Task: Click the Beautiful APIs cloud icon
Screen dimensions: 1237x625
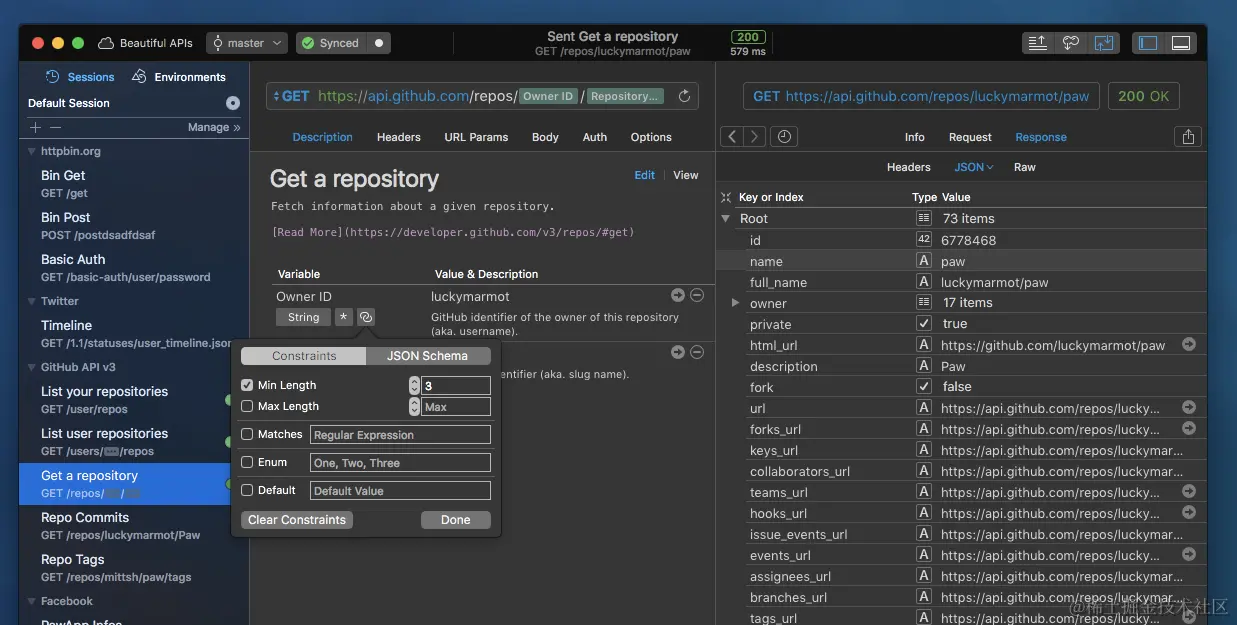Action: pyautogui.click(x=105, y=43)
